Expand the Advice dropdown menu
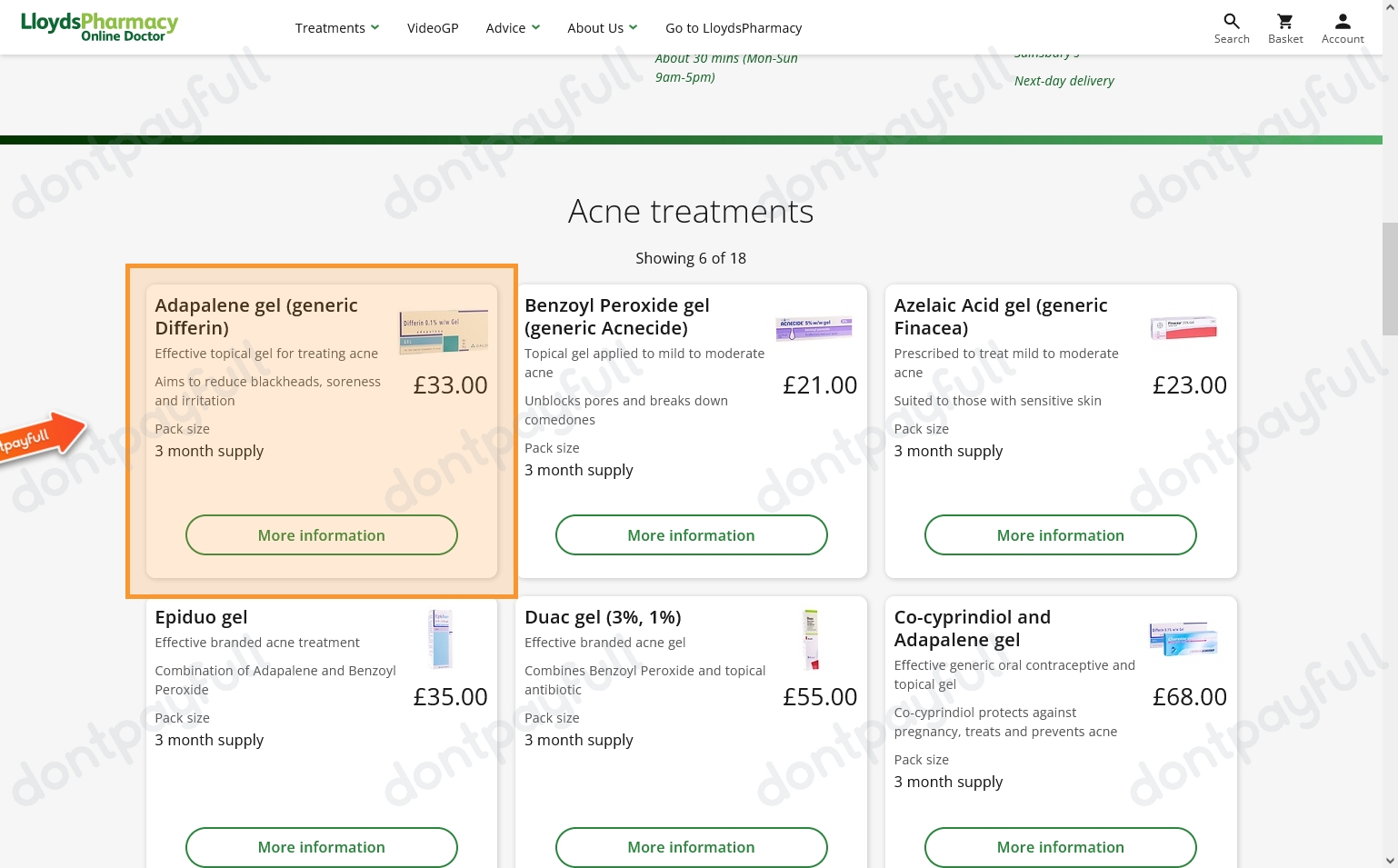This screenshot has width=1398, height=868. pyautogui.click(x=513, y=28)
